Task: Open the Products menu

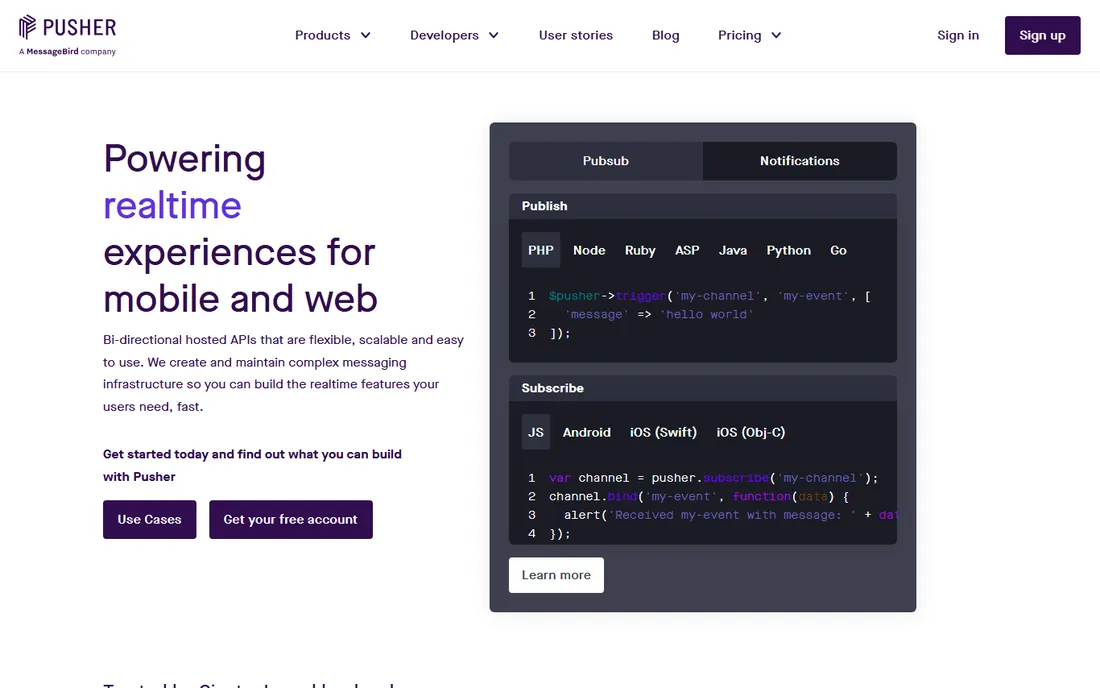Action: (333, 35)
